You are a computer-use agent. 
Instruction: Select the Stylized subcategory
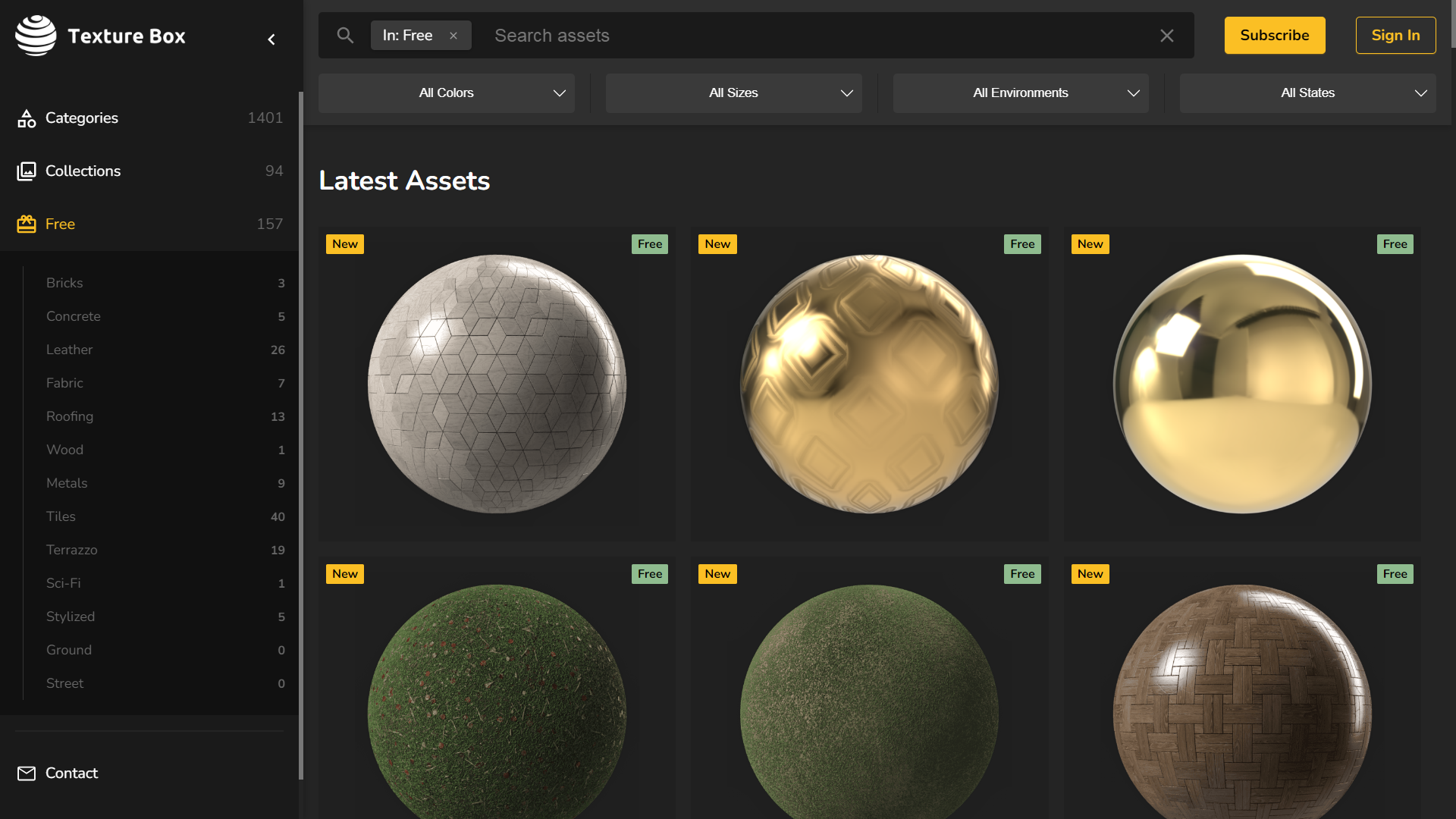click(165, 617)
